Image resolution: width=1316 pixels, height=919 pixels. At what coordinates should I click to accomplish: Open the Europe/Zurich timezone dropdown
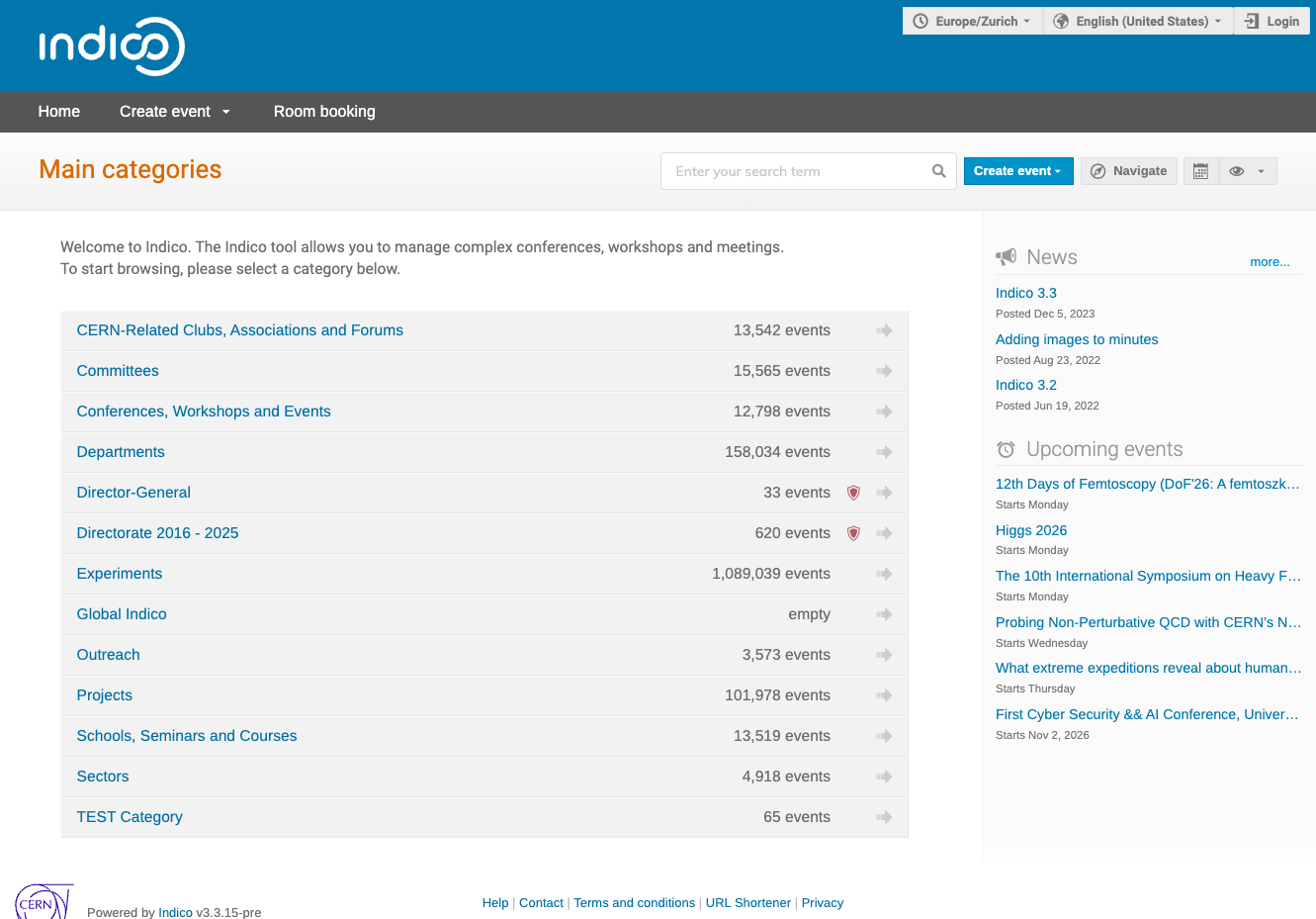973,21
